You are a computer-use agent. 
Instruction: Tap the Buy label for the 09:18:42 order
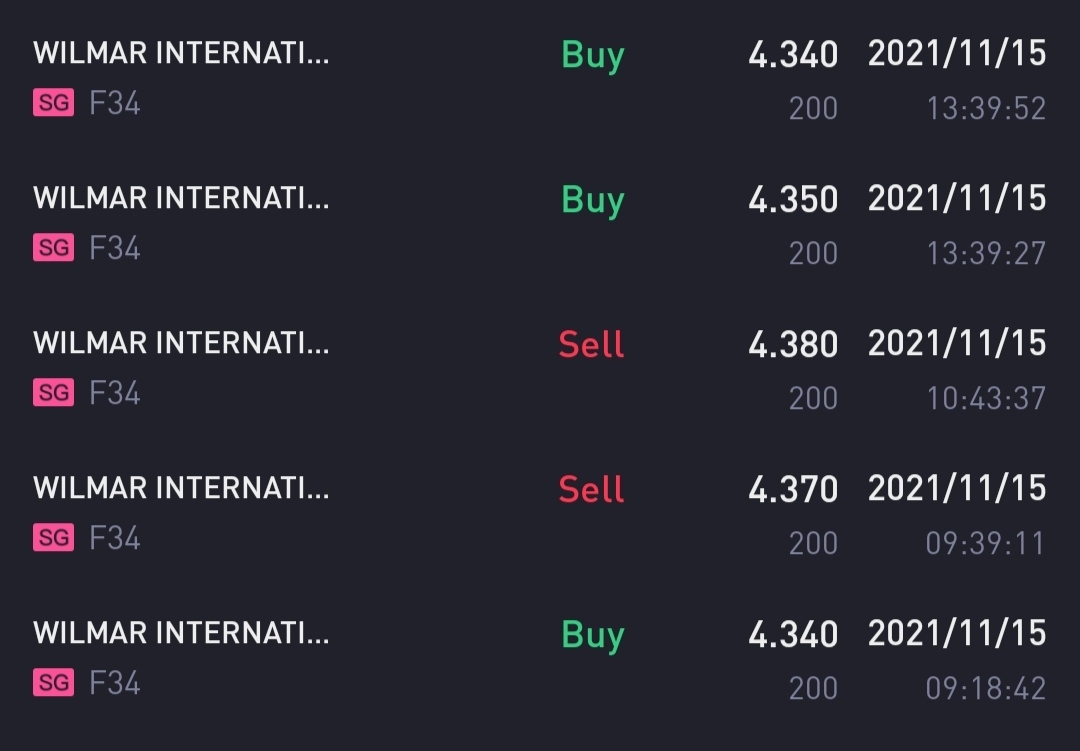(593, 635)
